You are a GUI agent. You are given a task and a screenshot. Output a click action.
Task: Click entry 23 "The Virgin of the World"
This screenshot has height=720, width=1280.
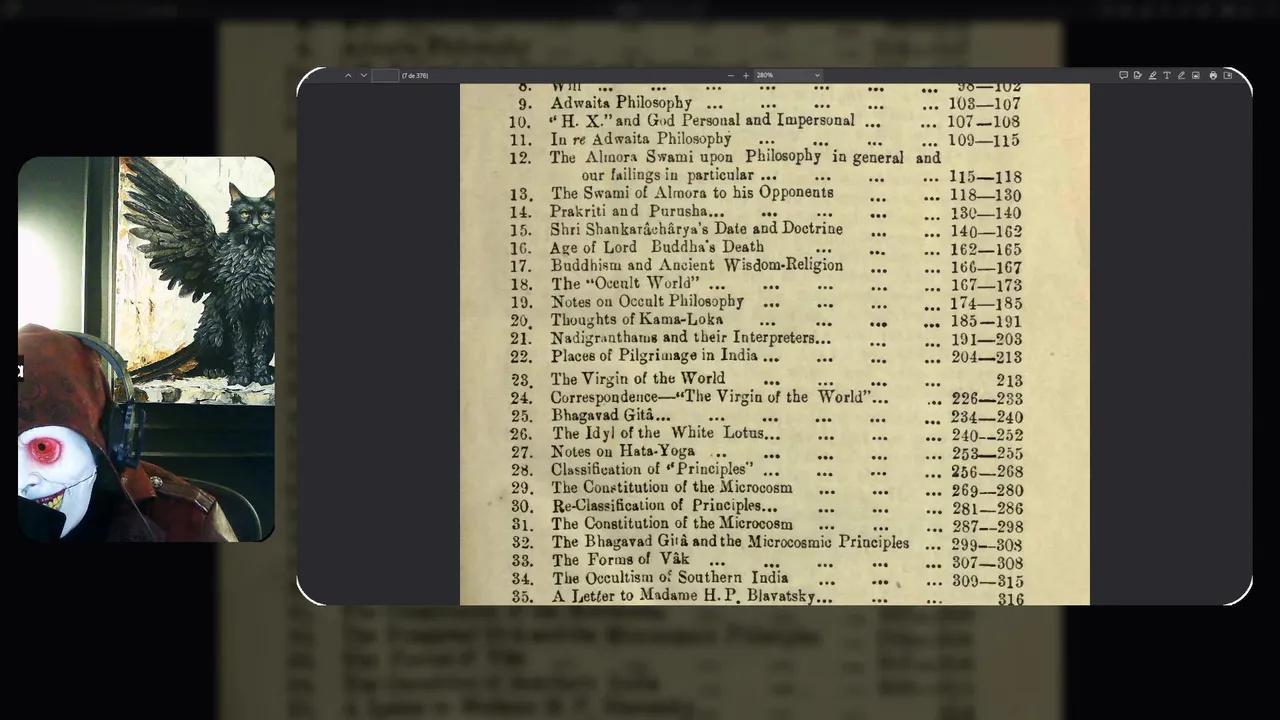tap(638, 379)
